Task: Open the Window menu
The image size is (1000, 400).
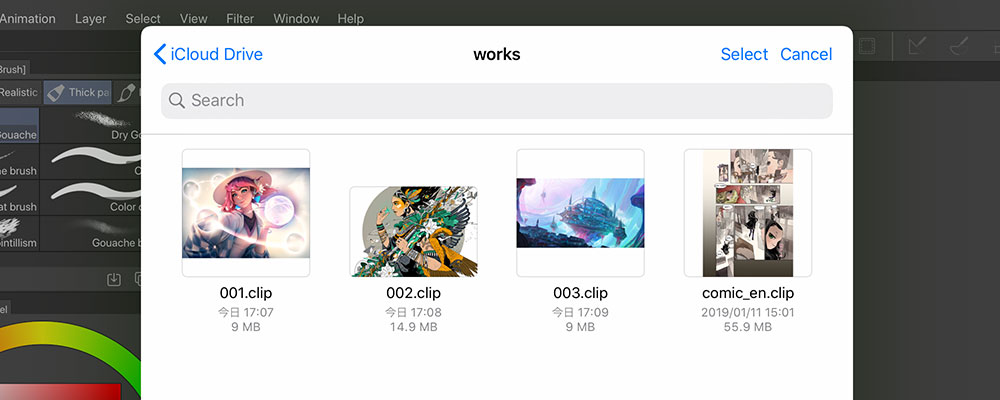Action: (x=296, y=18)
